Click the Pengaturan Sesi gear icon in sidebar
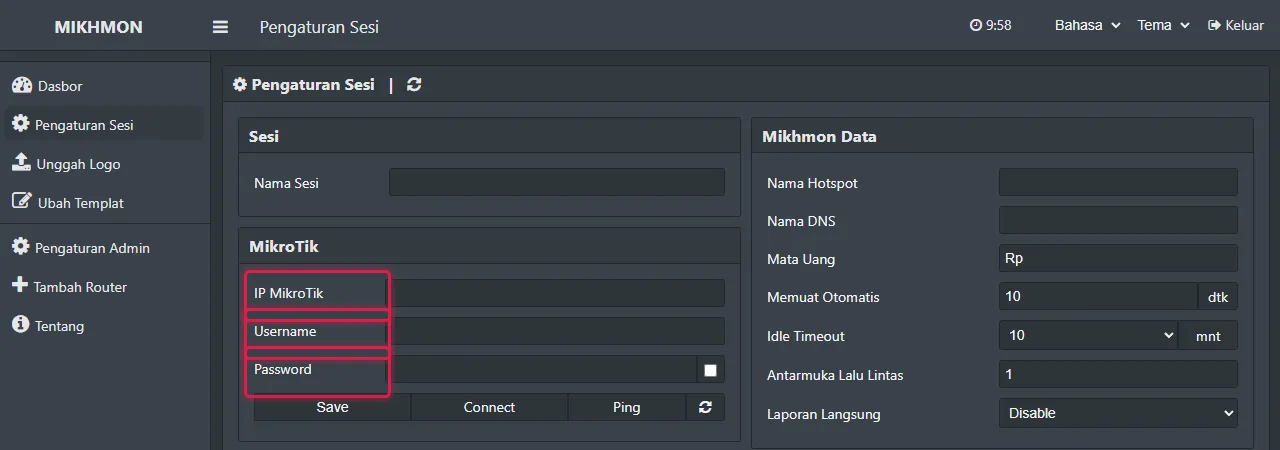 click(20, 124)
